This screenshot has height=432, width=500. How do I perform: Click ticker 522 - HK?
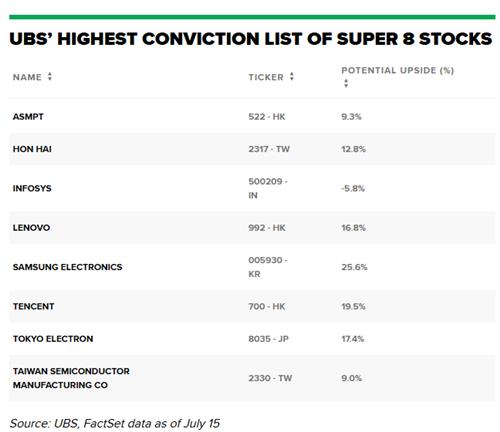click(x=267, y=117)
